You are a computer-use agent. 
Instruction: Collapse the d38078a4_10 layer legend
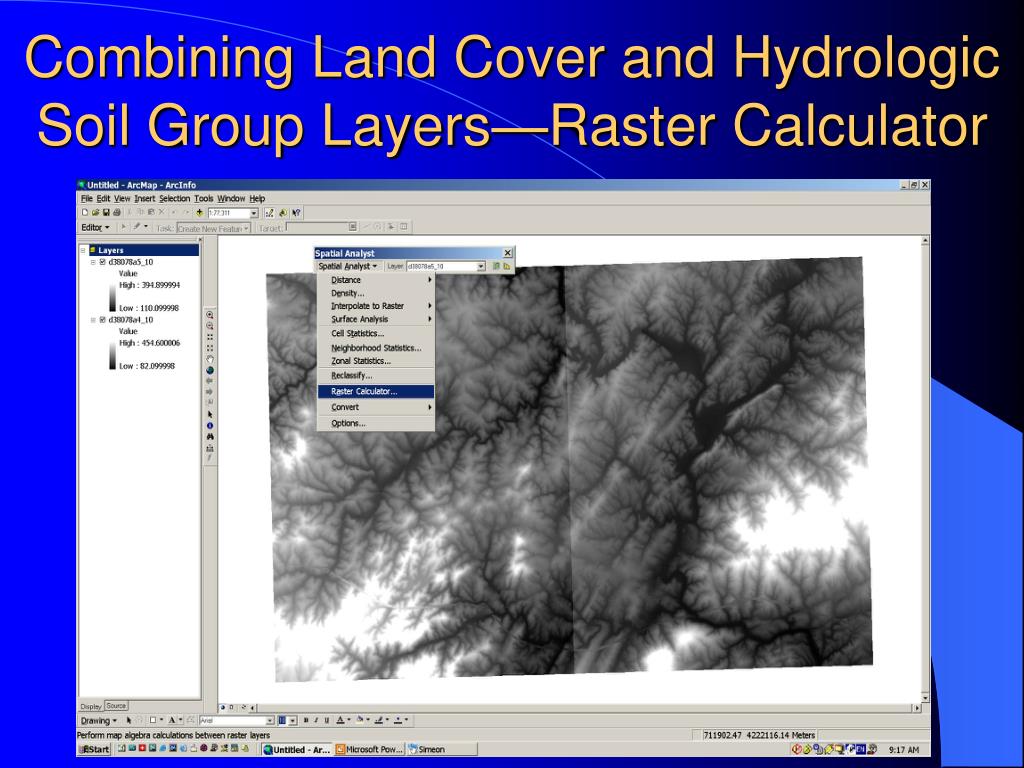[93, 320]
